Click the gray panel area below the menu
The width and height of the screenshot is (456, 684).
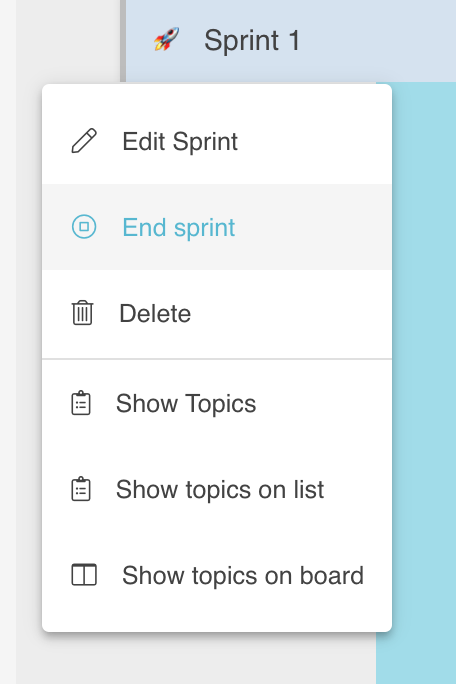tap(196, 659)
